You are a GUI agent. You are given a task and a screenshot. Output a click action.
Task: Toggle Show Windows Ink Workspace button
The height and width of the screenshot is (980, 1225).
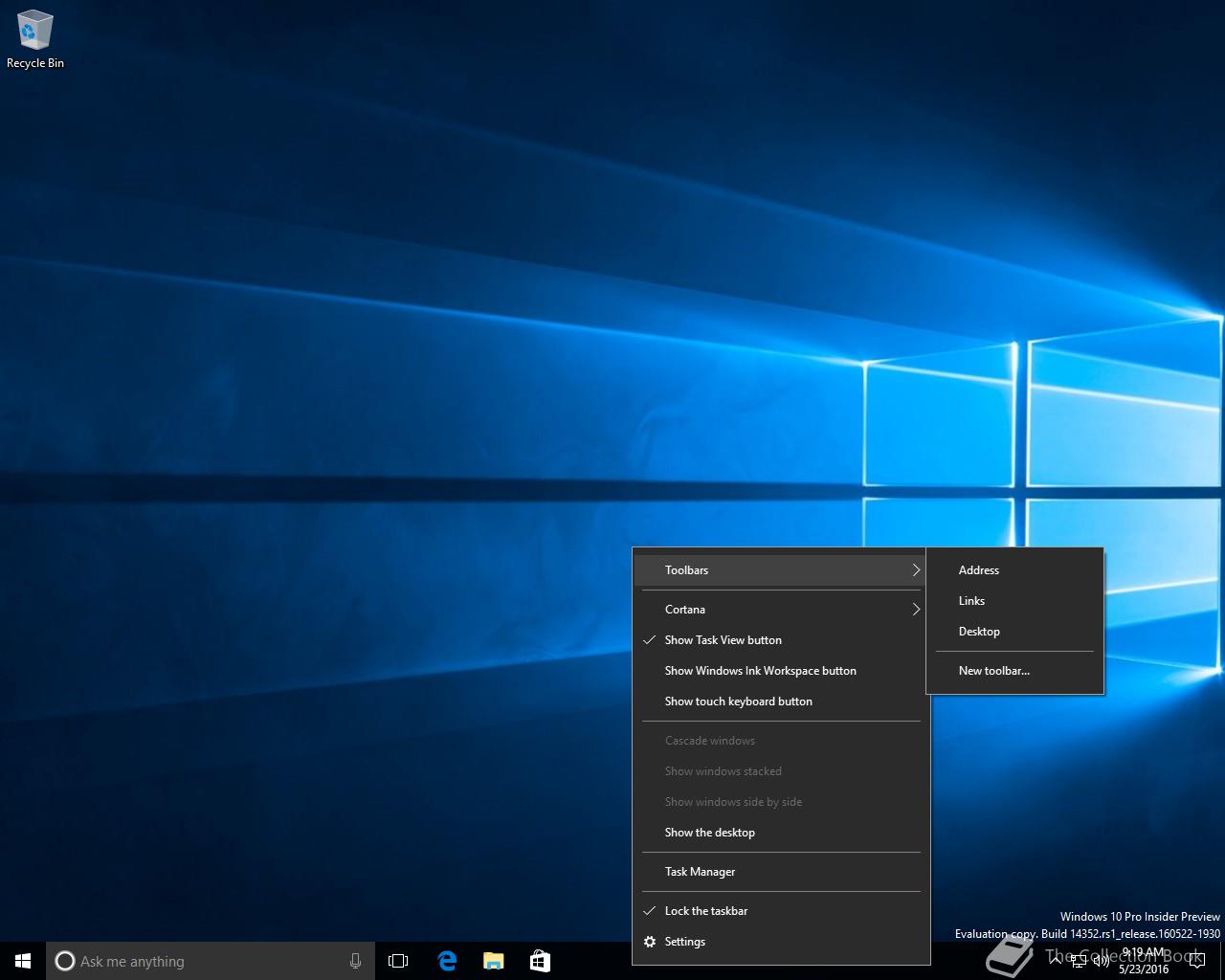pyautogui.click(x=781, y=671)
